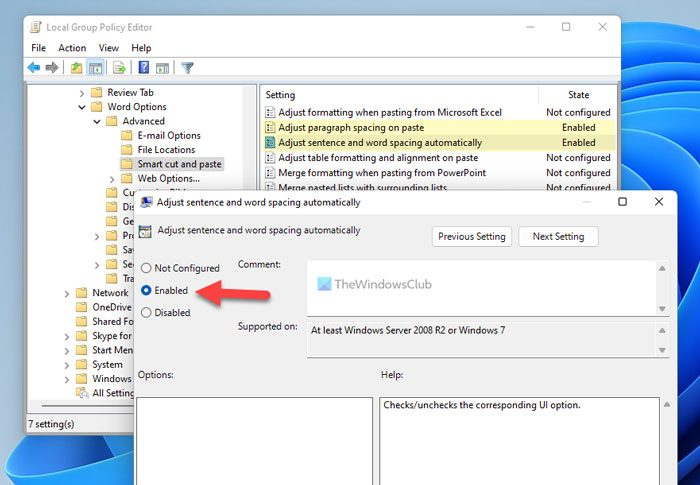Expand the System tree node

click(67, 365)
